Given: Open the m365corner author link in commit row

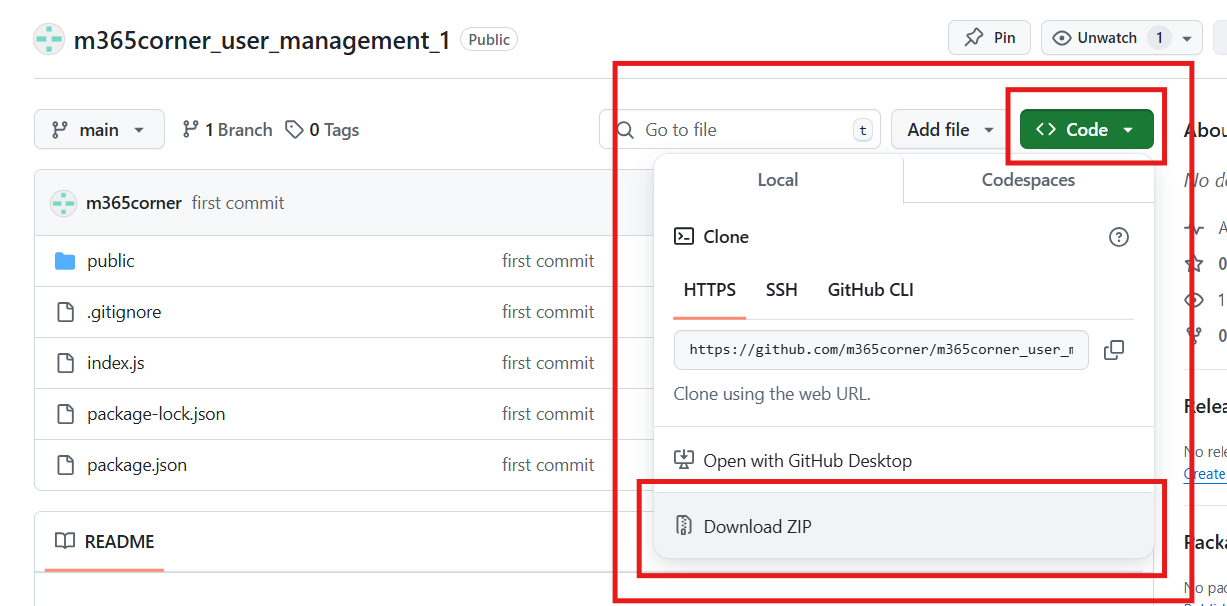Looking at the screenshot, I should (x=134, y=203).
